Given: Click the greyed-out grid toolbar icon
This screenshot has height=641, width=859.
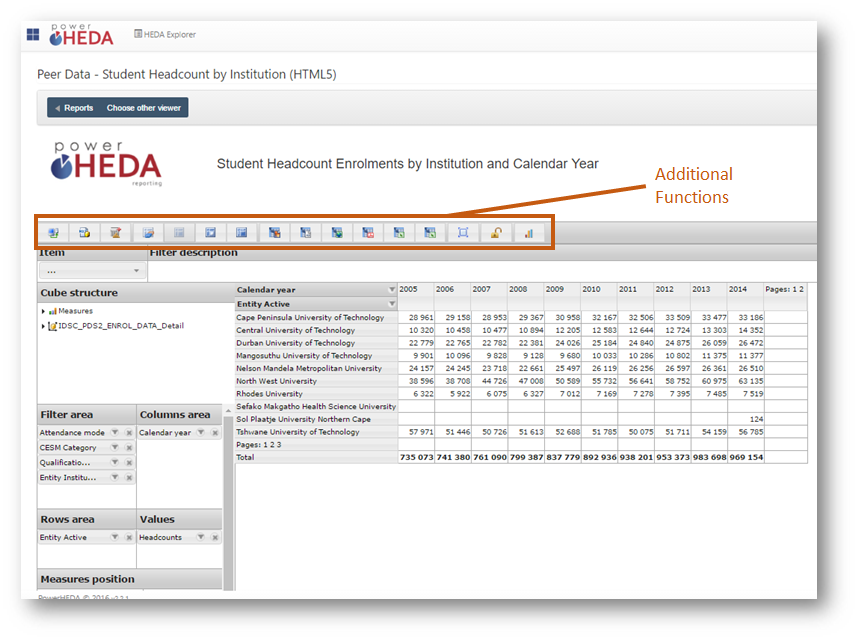Looking at the screenshot, I should 179,233.
